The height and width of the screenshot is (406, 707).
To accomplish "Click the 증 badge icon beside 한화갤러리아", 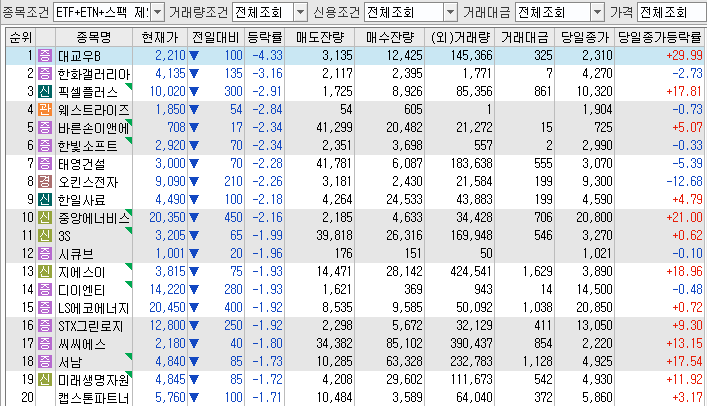I will [45, 74].
